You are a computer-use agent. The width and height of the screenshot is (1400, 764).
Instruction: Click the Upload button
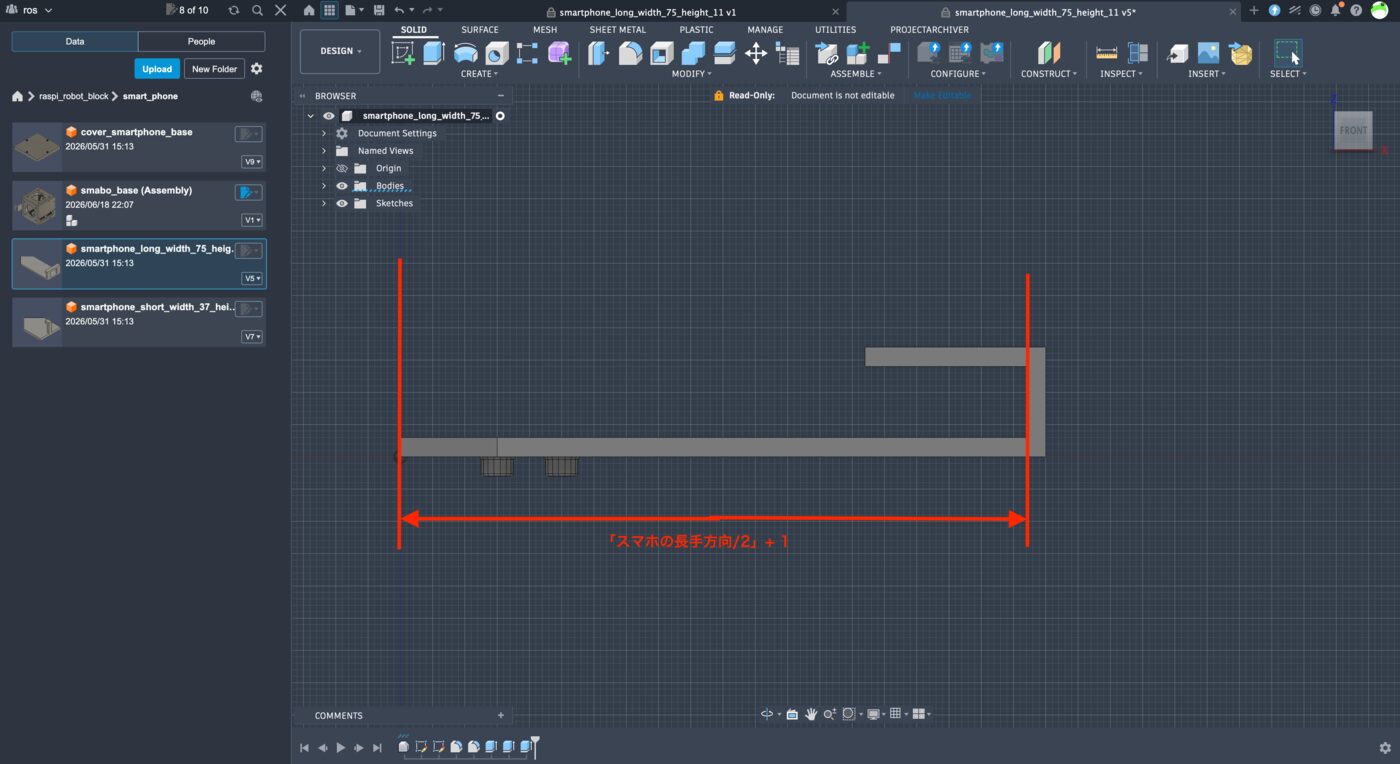[157, 69]
